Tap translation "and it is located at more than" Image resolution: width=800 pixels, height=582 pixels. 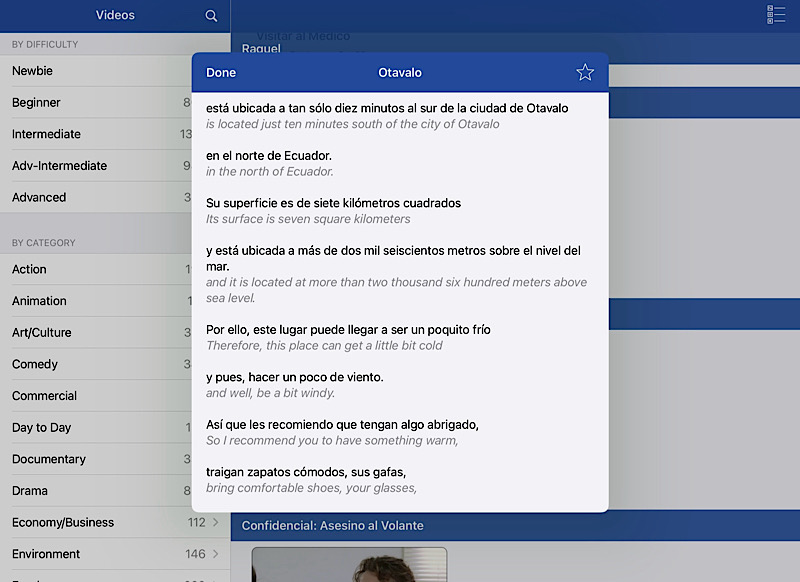coord(396,290)
